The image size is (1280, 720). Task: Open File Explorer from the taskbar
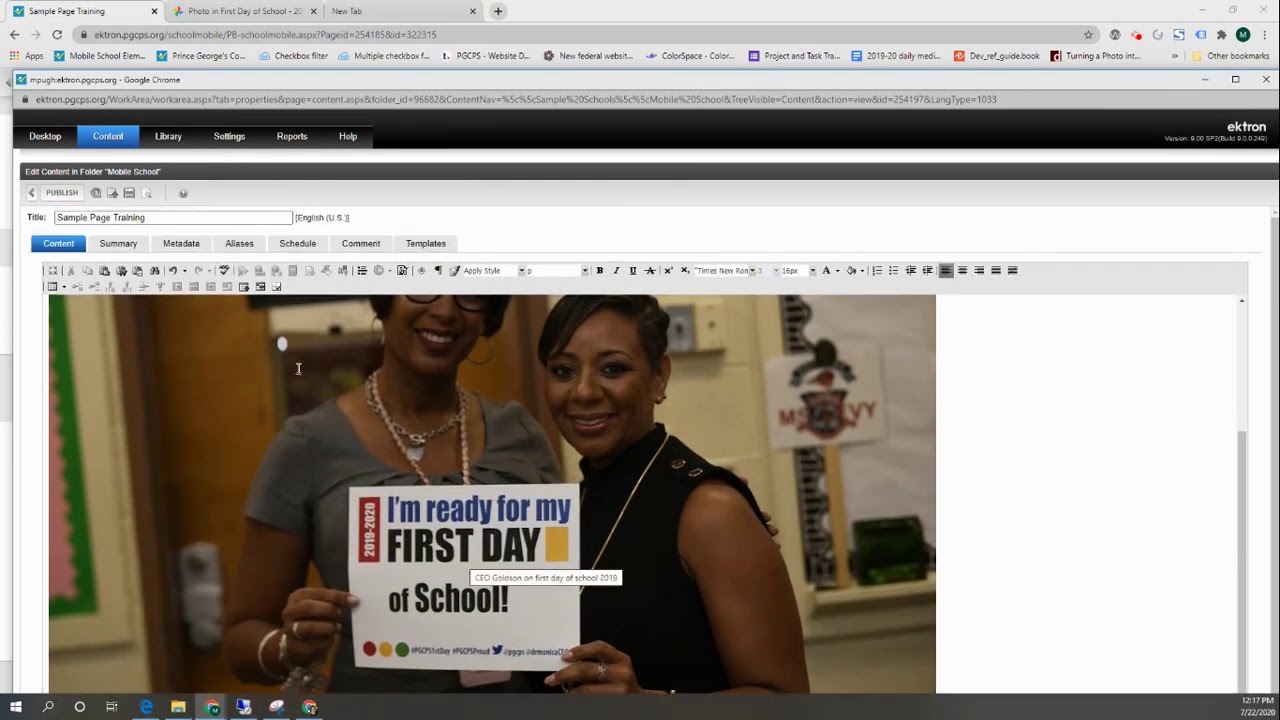tap(178, 707)
